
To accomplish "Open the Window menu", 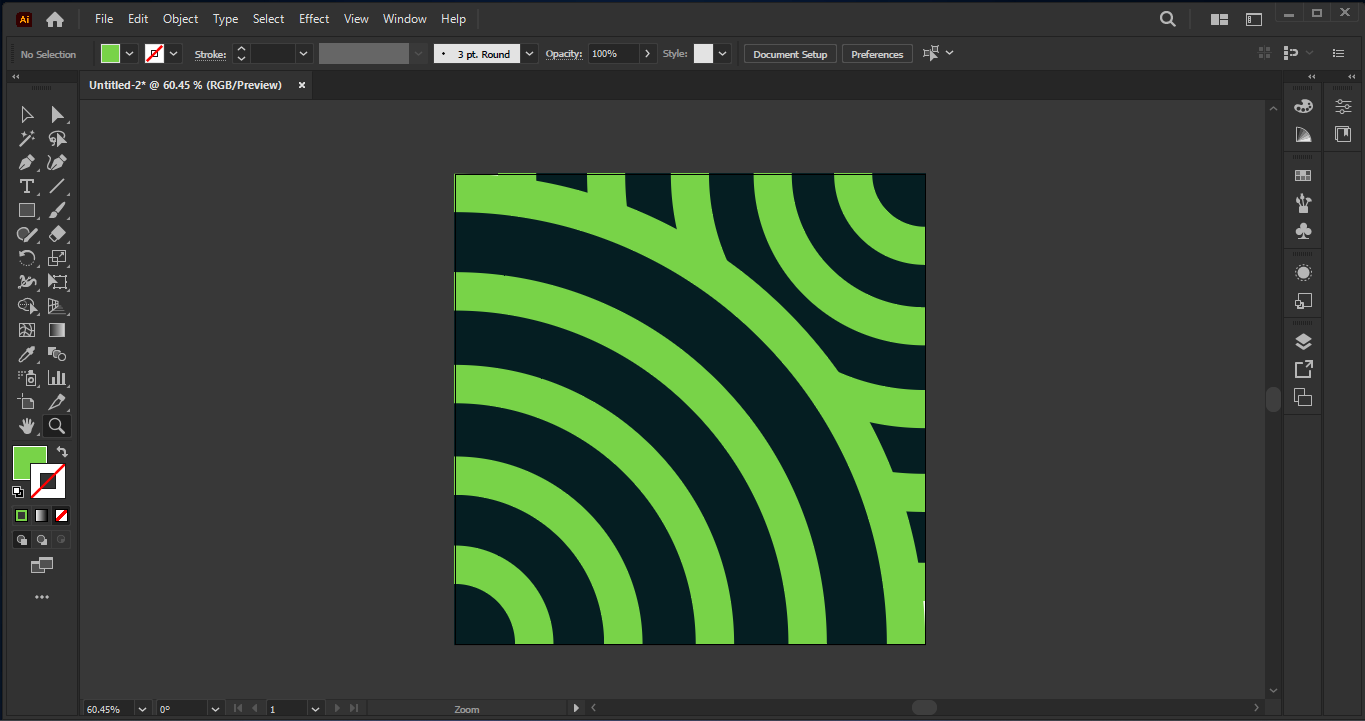I will tap(404, 19).
